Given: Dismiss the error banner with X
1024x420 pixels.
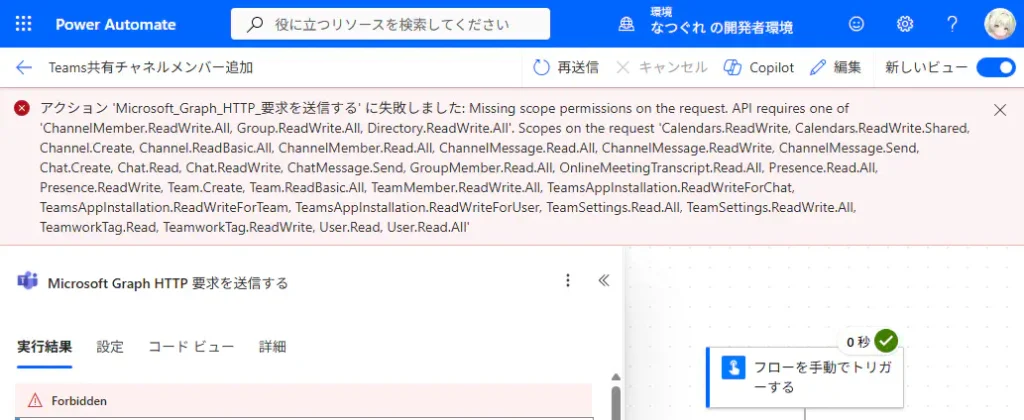Looking at the screenshot, I should coord(1000,110).
